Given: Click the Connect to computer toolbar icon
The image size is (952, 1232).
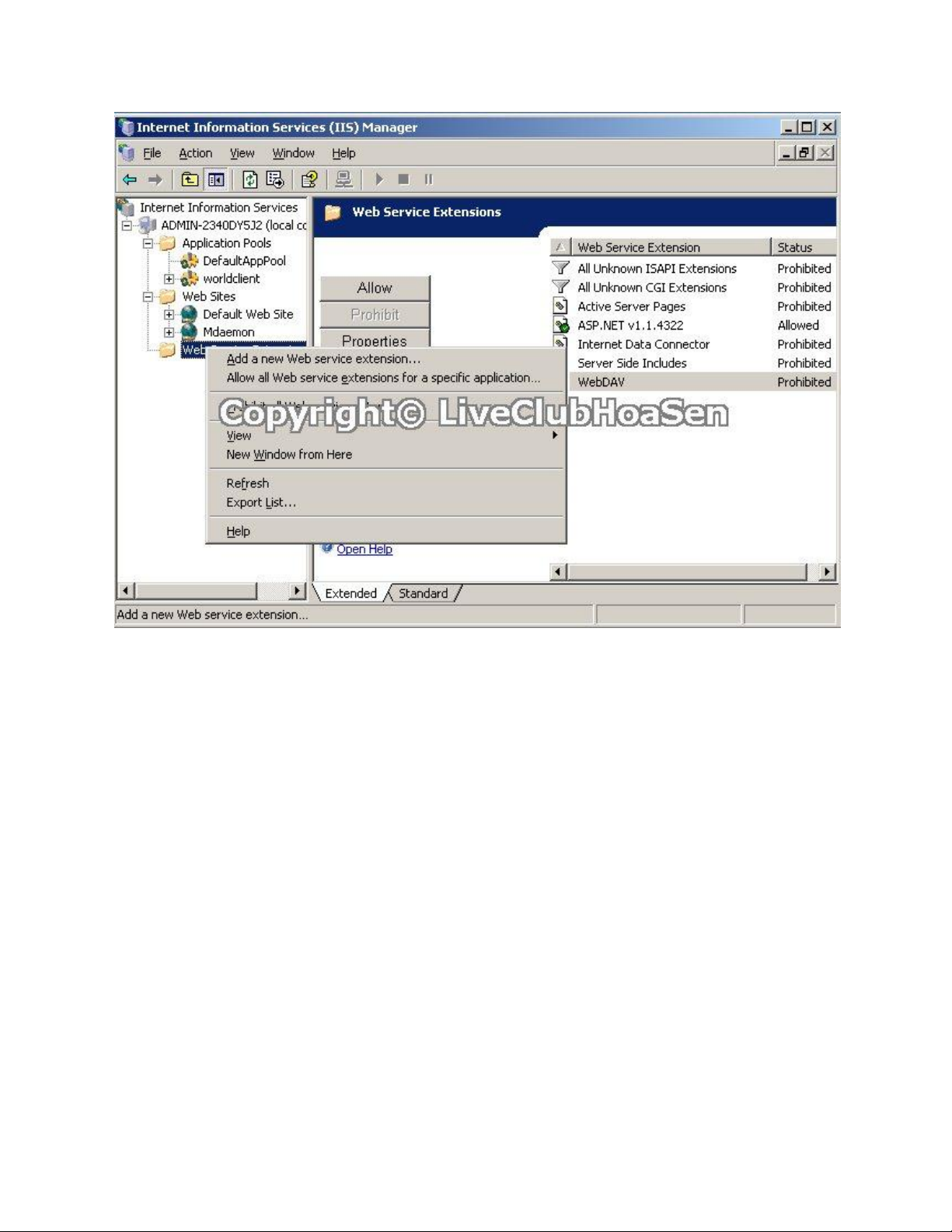Looking at the screenshot, I should coord(343,180).
